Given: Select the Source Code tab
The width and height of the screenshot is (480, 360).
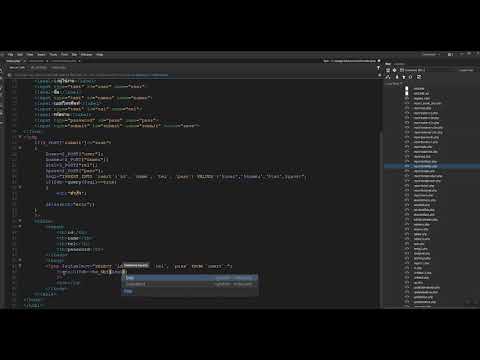Looking at the screenshot, I should click(17, 68).
